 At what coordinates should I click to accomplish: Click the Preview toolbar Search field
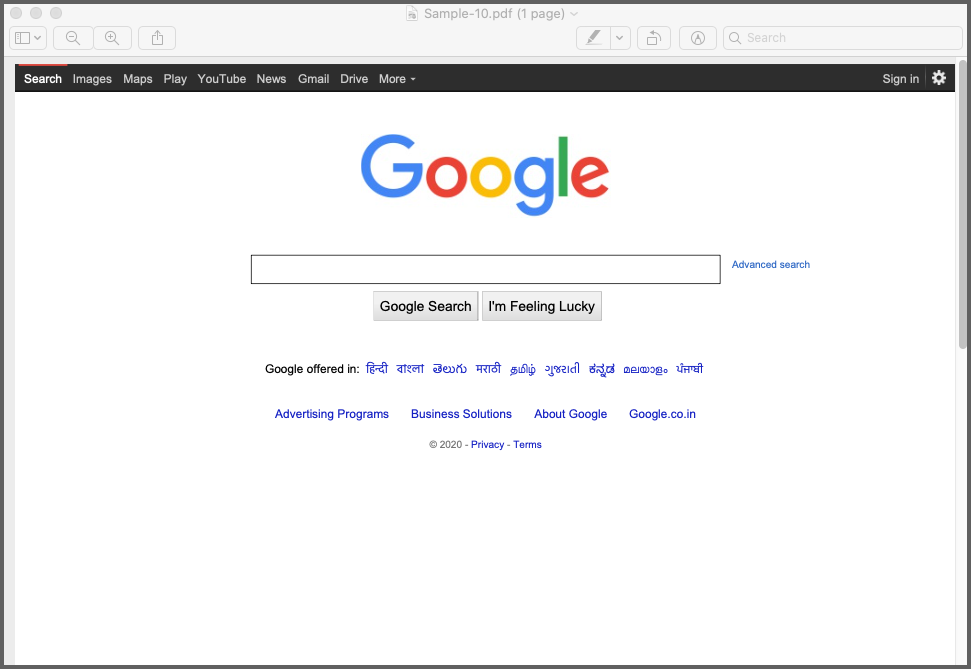842,38
